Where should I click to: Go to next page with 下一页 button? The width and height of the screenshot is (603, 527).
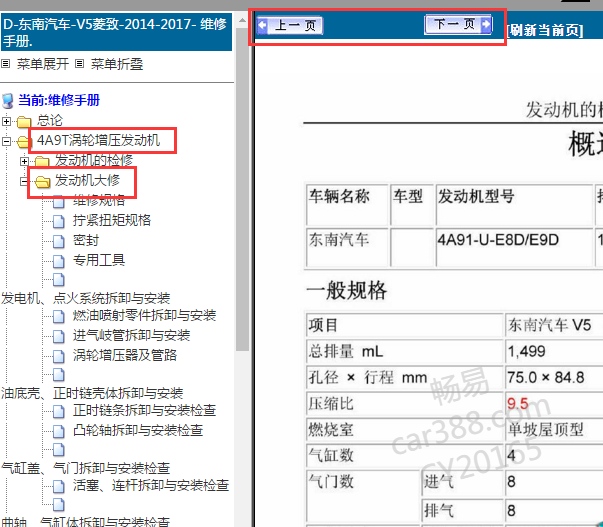tap(458, 25)
